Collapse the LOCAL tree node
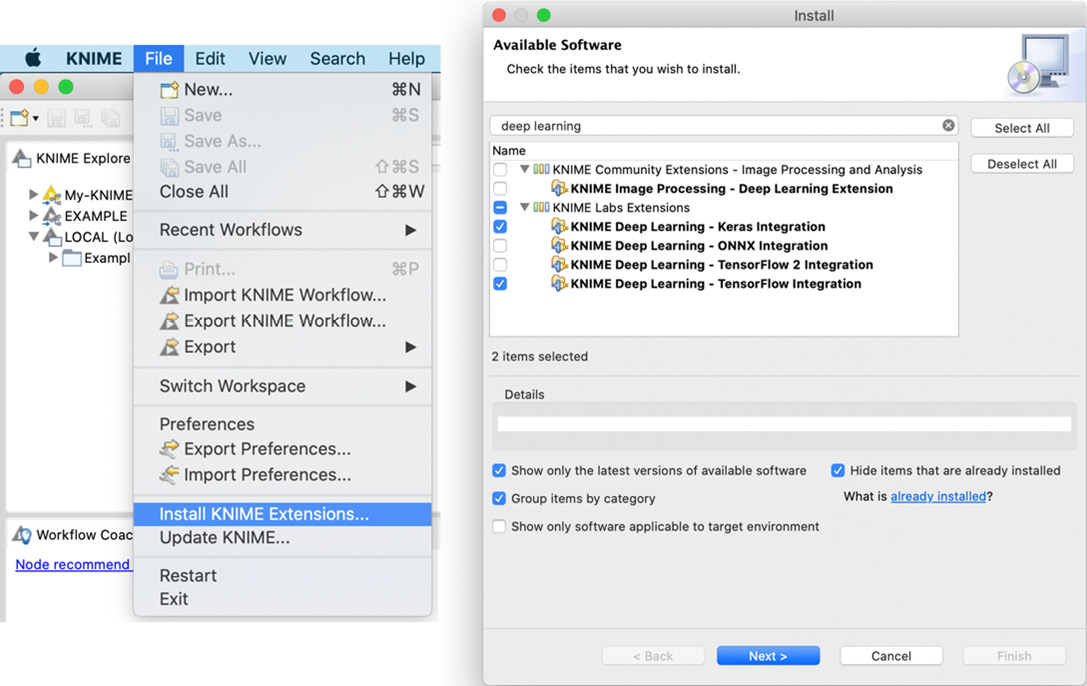This screenshot has height=686, width=1087. (33, 236)
